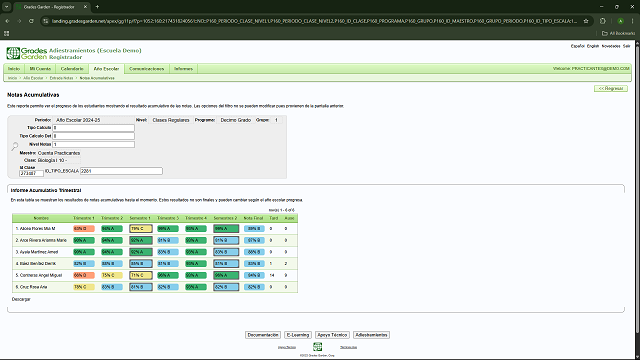The height and width of the screenshot is (360, 640).
Task: Click the Tipo Calculo input field
Action: (x=93, y=128)
